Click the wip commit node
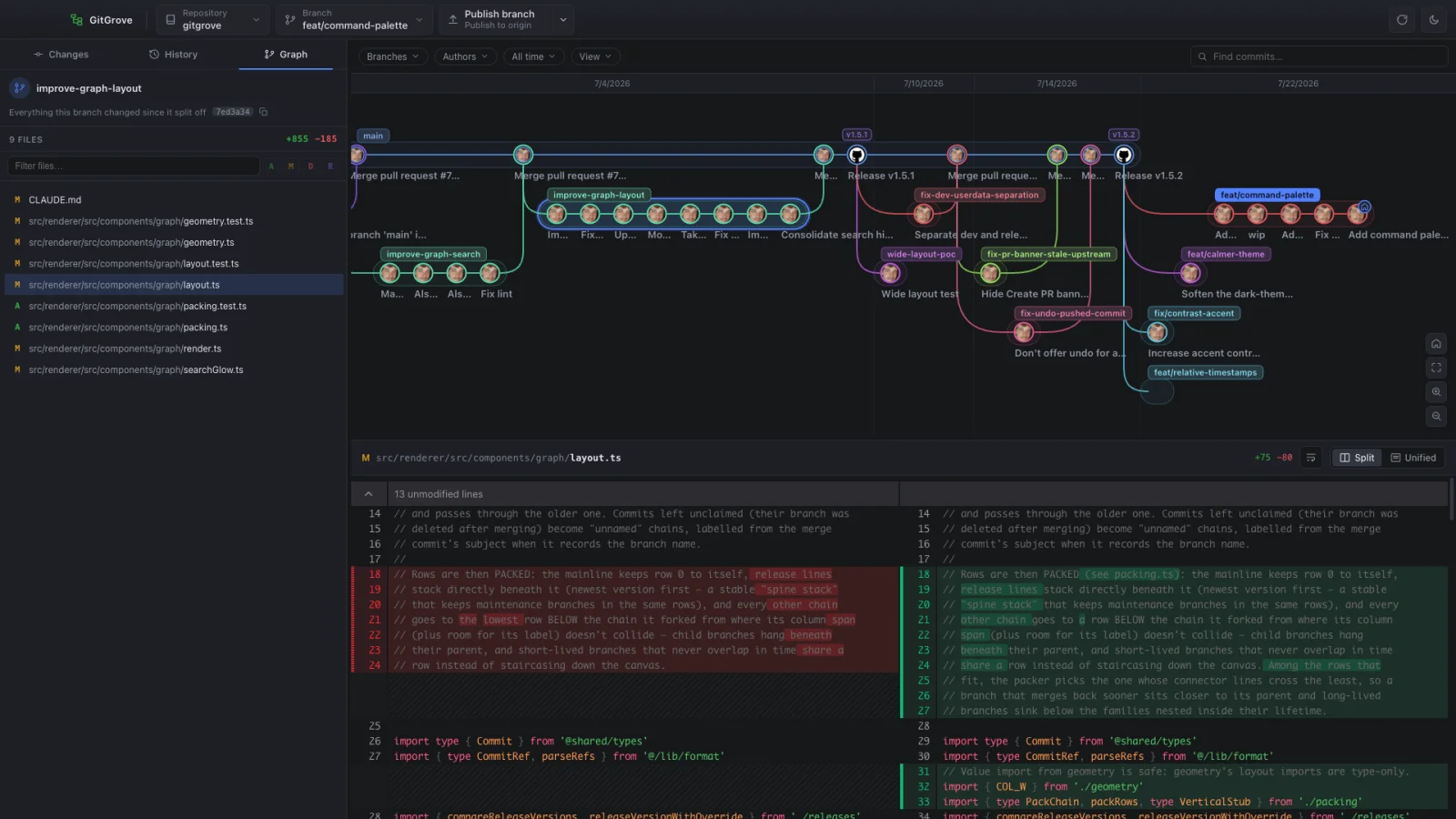1456x819 pixels. click(1258, 214)
